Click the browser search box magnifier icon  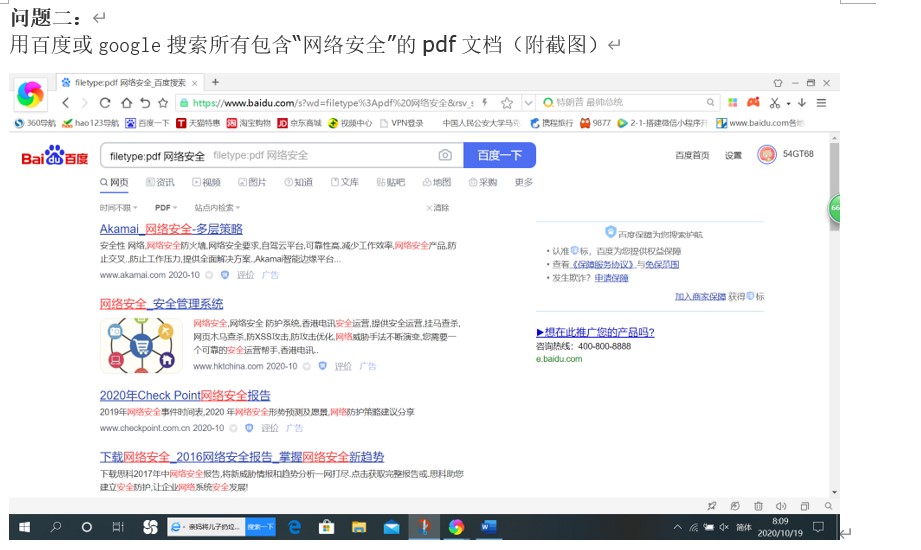click(x=710, y=102)
